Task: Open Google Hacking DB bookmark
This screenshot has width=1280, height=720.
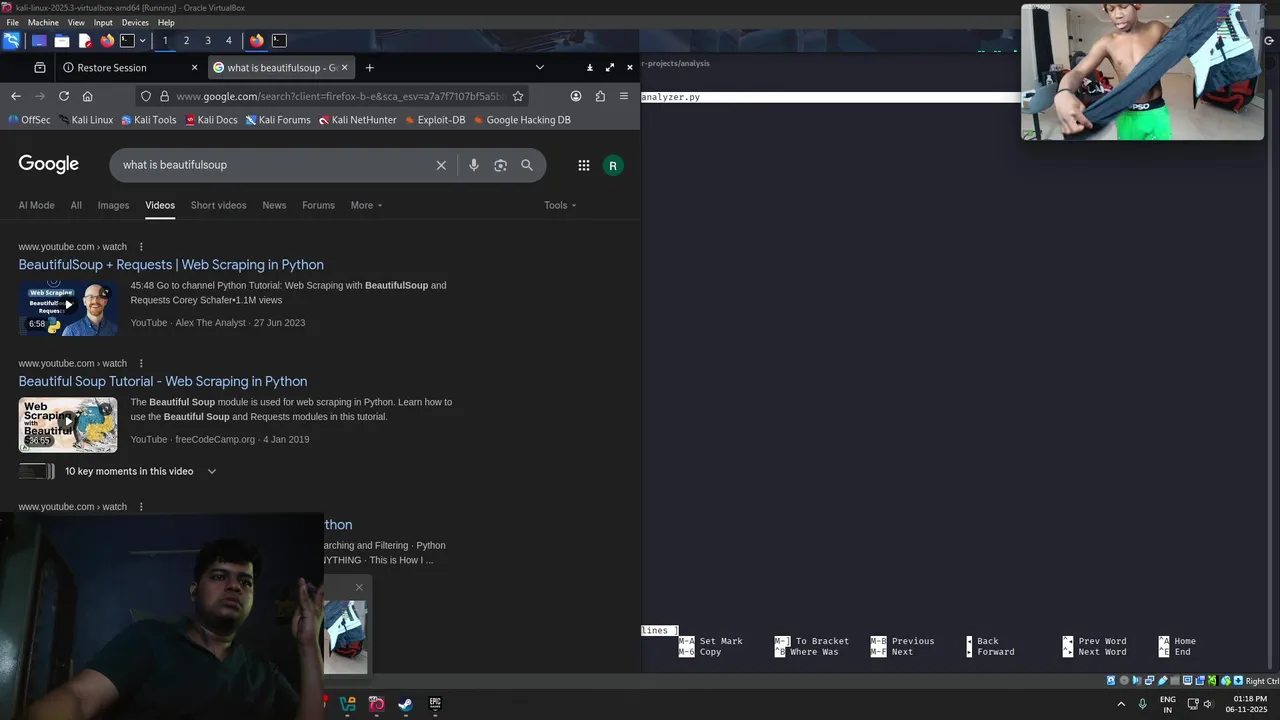Action: coord(521,120)
